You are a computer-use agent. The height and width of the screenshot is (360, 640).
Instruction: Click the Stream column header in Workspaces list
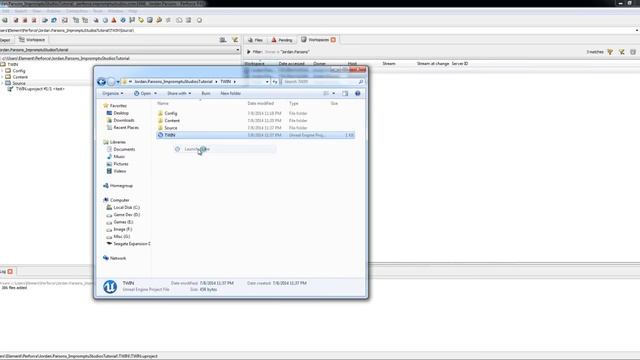click(x=389, y=64)
